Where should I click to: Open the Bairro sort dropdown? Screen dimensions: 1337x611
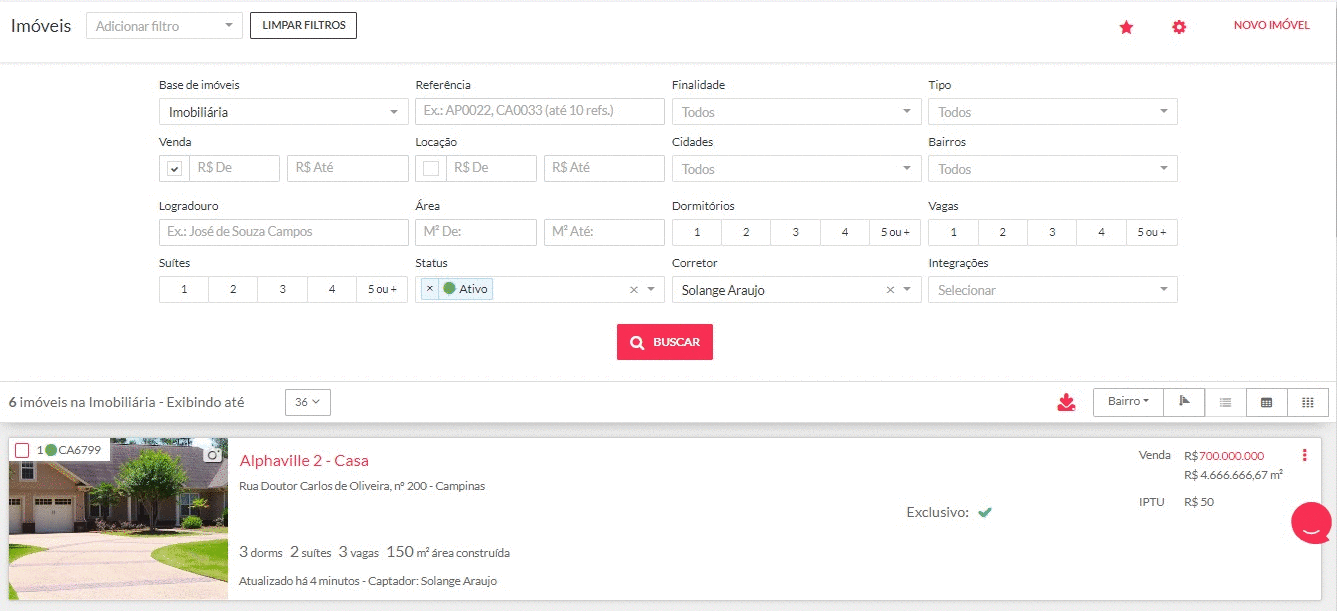tap(1128, 402)
